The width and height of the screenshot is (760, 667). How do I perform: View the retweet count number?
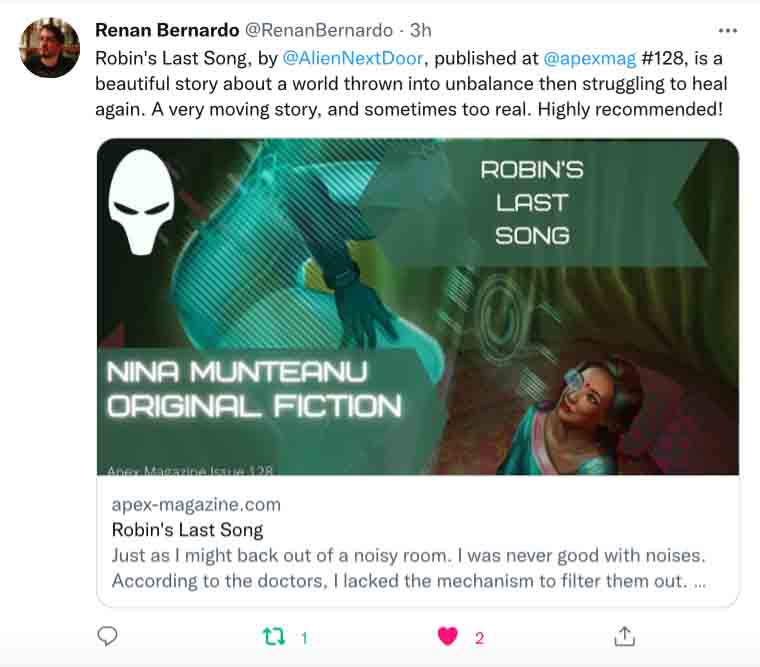pos(304,637)
